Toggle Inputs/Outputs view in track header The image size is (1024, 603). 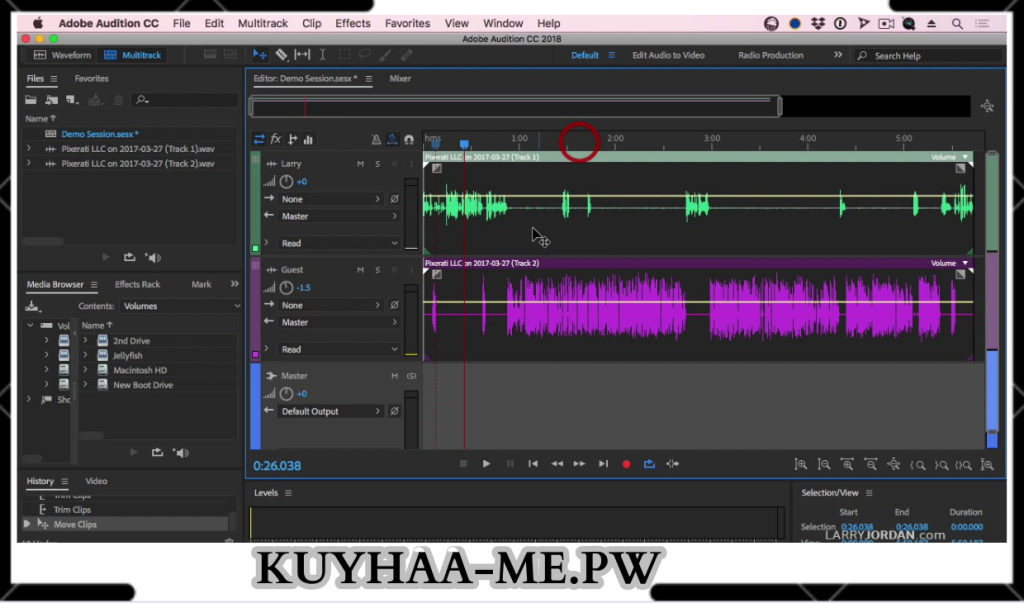pos(259,139)
